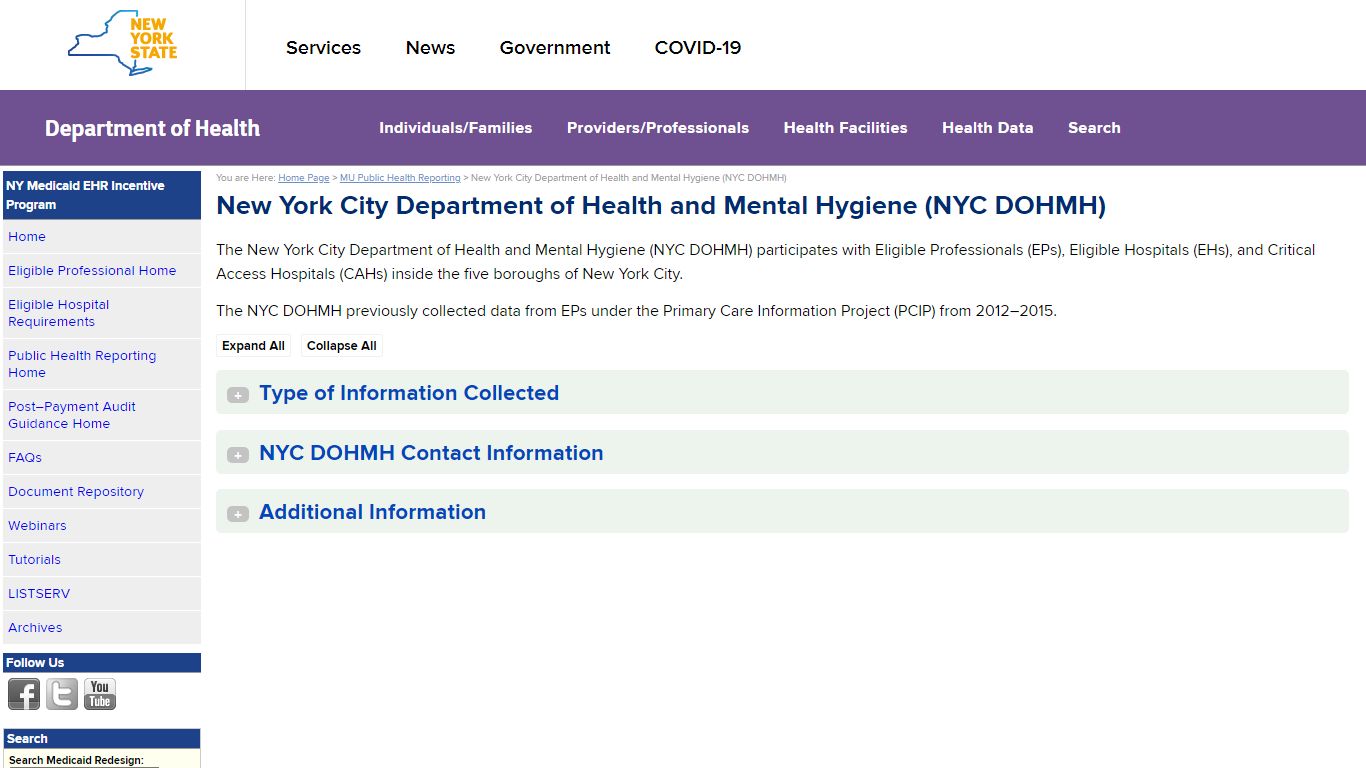Viewport: 1366px width, 768px height.
Task: Expand NYC DOHMH Contact Information plus icon
Action: tap(237, 455)
